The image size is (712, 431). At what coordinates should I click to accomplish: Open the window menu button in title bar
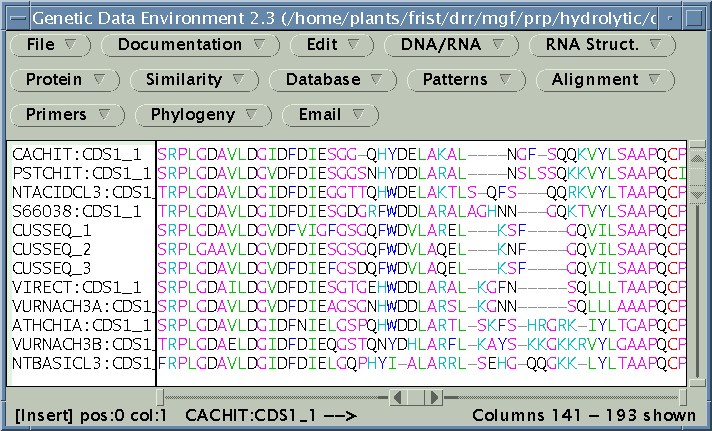tap(19, 19)
